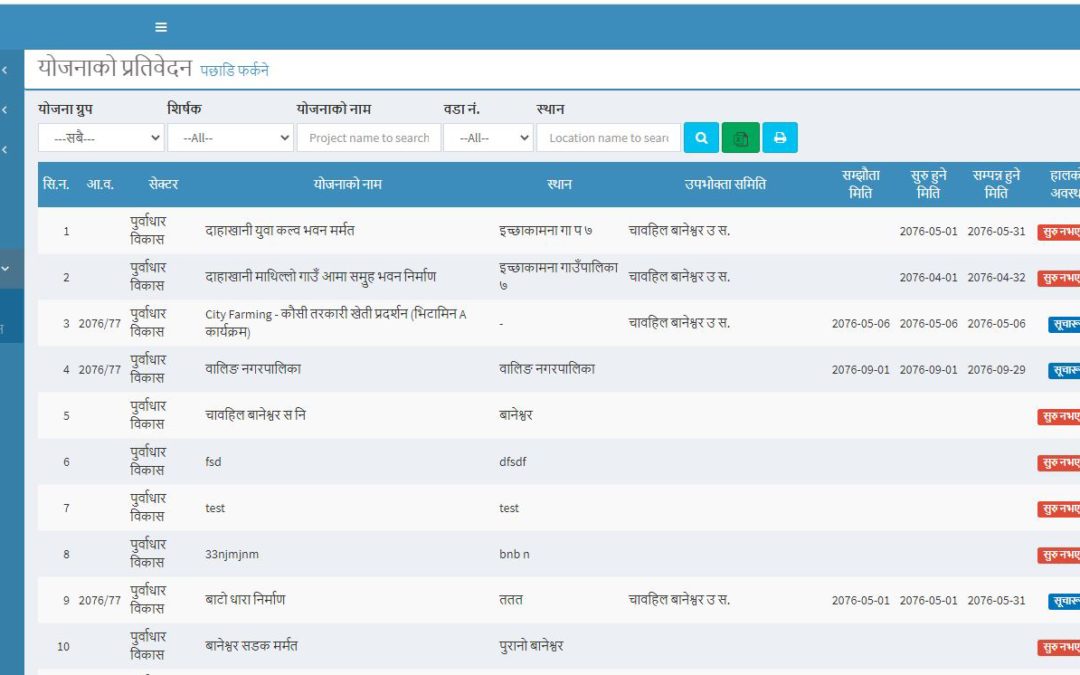Click the Project name search field

point(369,137)
